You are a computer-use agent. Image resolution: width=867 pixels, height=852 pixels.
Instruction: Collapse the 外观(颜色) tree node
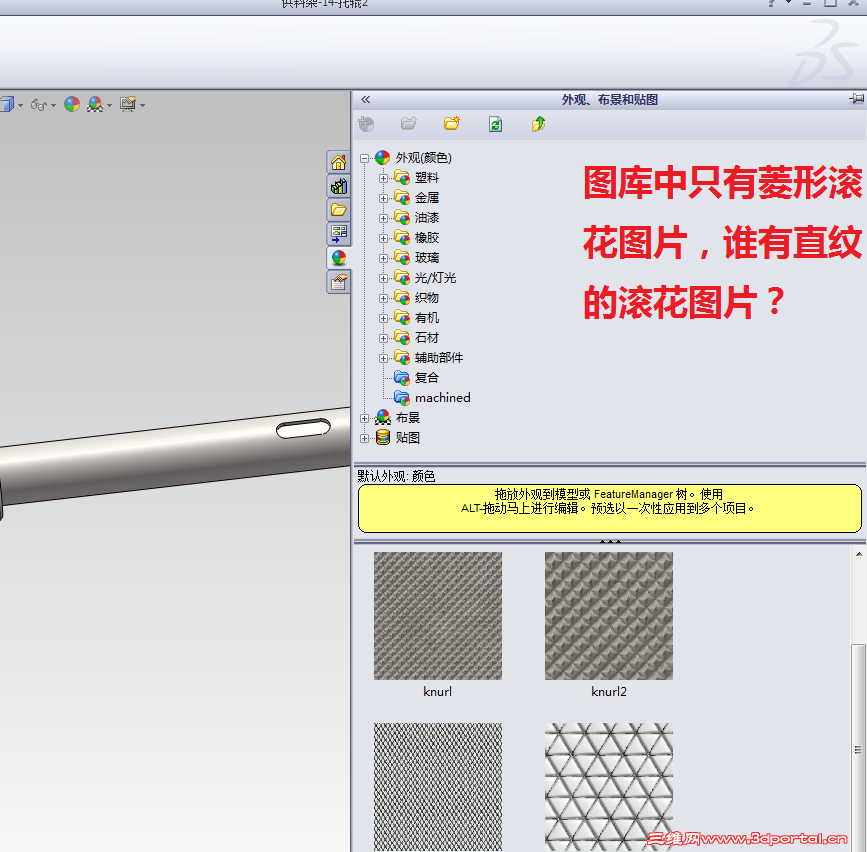click(364, 157)
